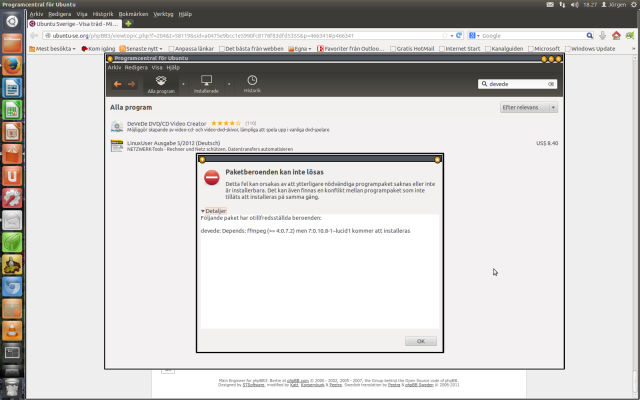
Task: Open the Workspace Switcher in the dock
Action: point(12,353)
